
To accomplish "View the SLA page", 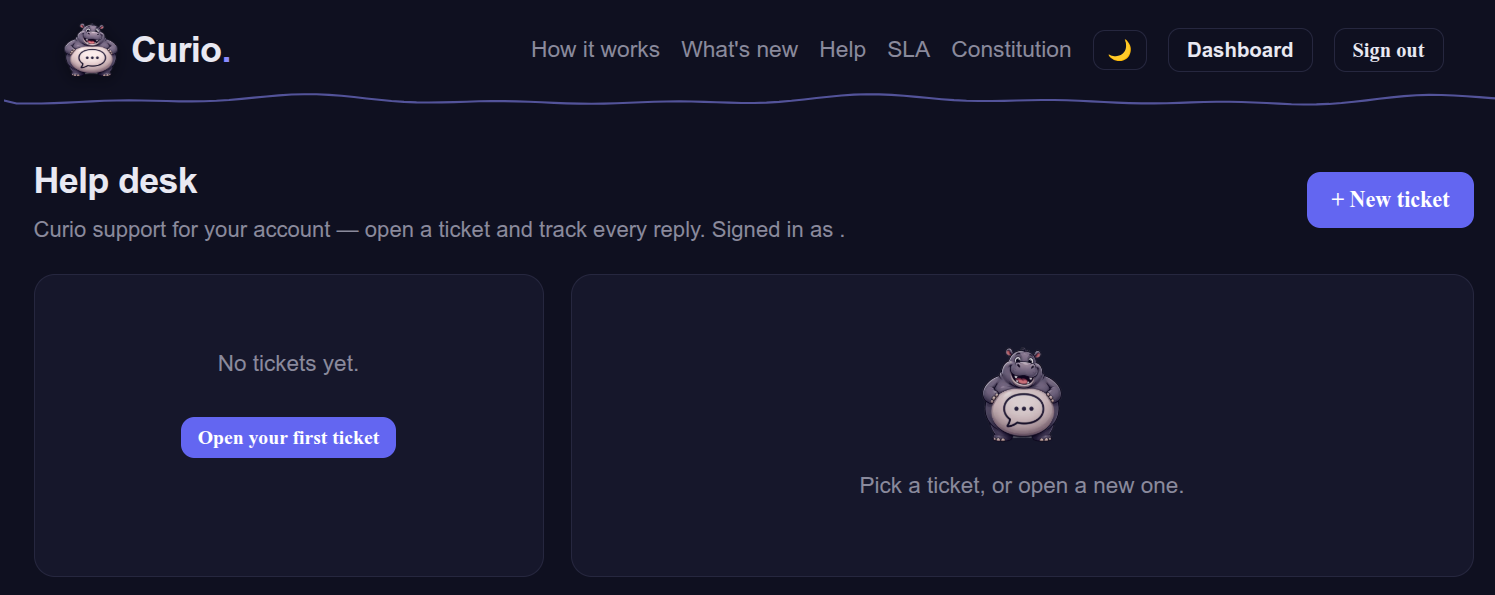I will pyautogui.click(x=908, y=50).
